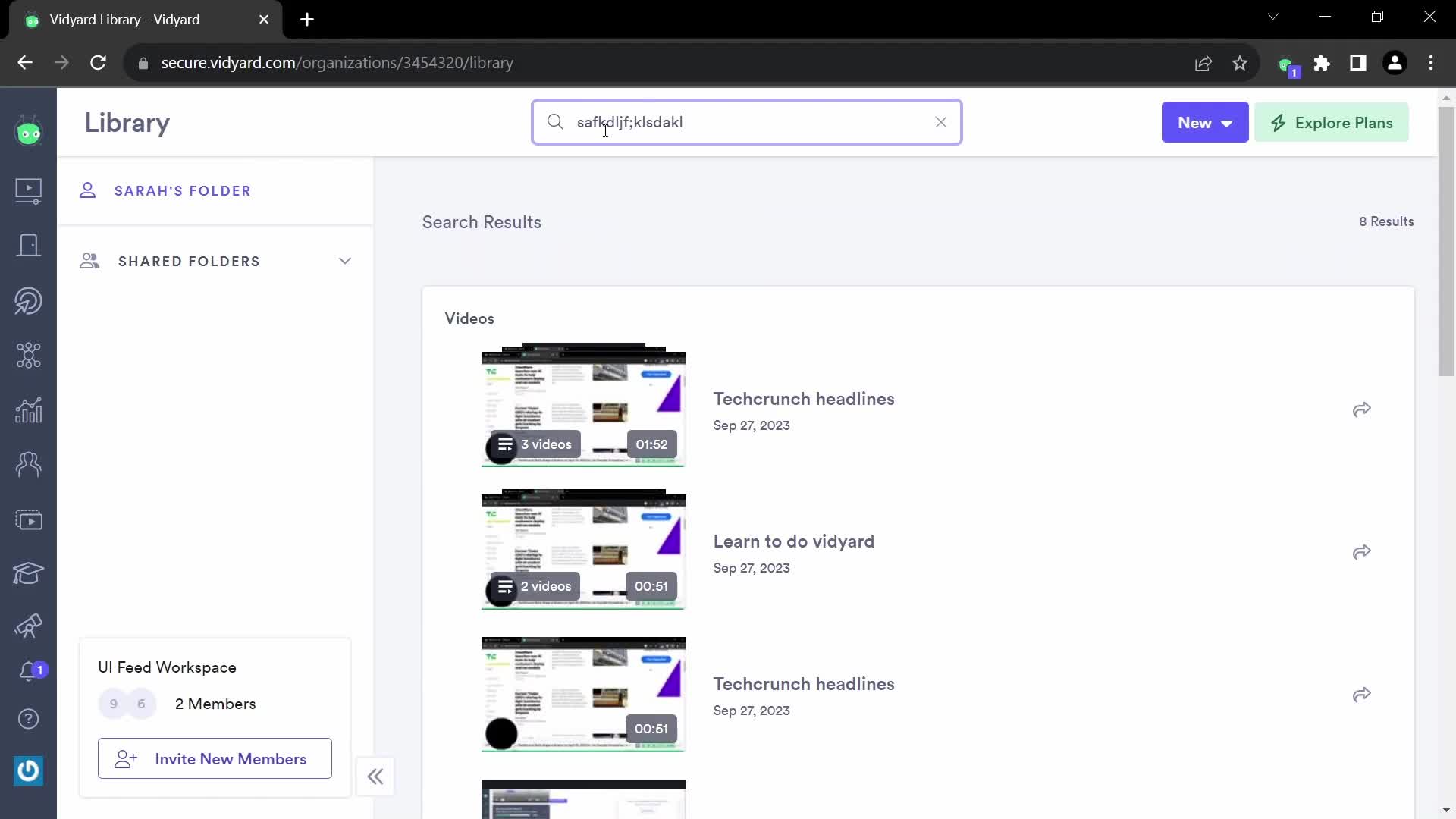Click the search input field
Image resolution: width=1456 pixels, height=819 pixels.
click(x=746, y=122)
